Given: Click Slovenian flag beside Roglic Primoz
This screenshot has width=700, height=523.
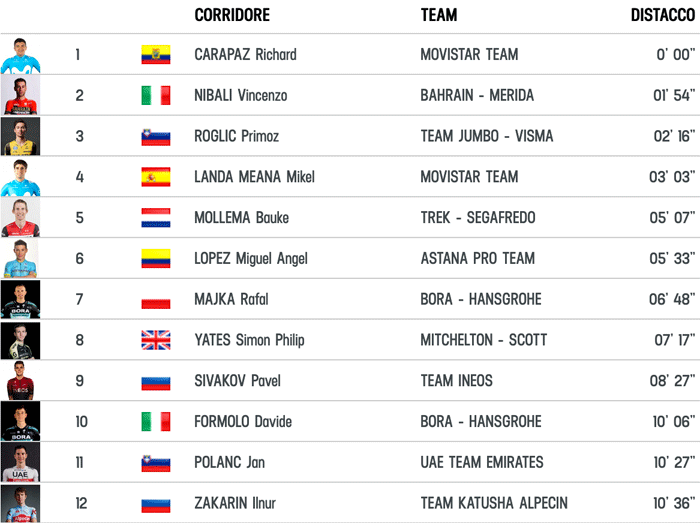Looking at the screenshot, I should pos(155,137).
